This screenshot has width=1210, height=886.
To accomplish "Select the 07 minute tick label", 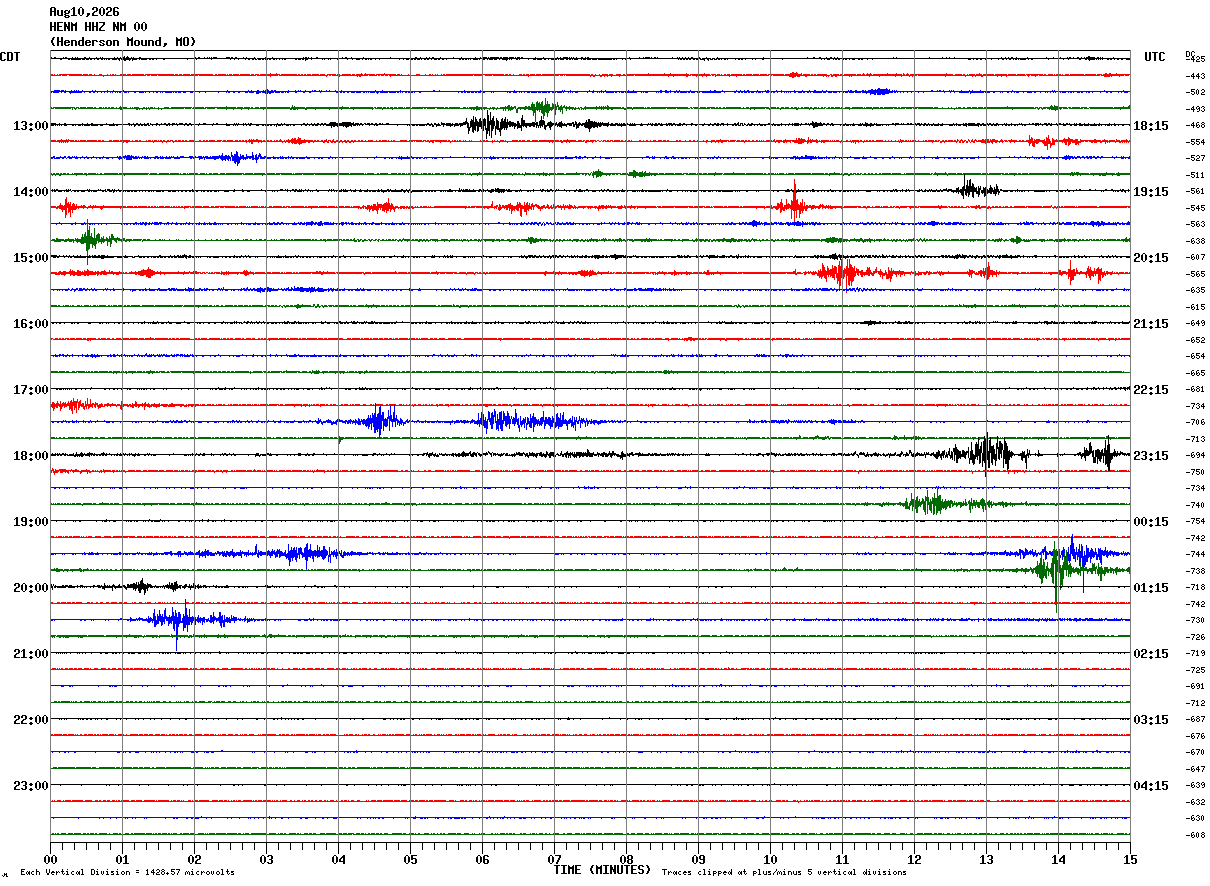I will tap(554, 860).
